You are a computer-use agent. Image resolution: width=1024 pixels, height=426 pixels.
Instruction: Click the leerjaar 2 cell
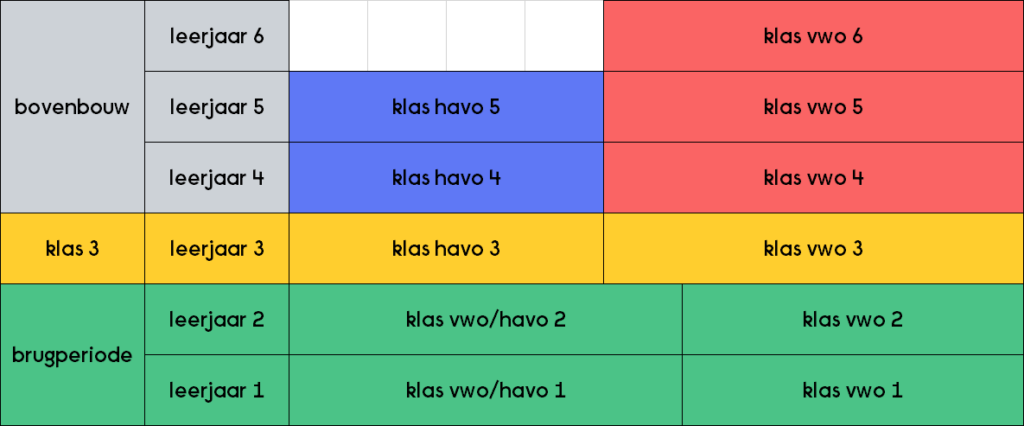217,320
